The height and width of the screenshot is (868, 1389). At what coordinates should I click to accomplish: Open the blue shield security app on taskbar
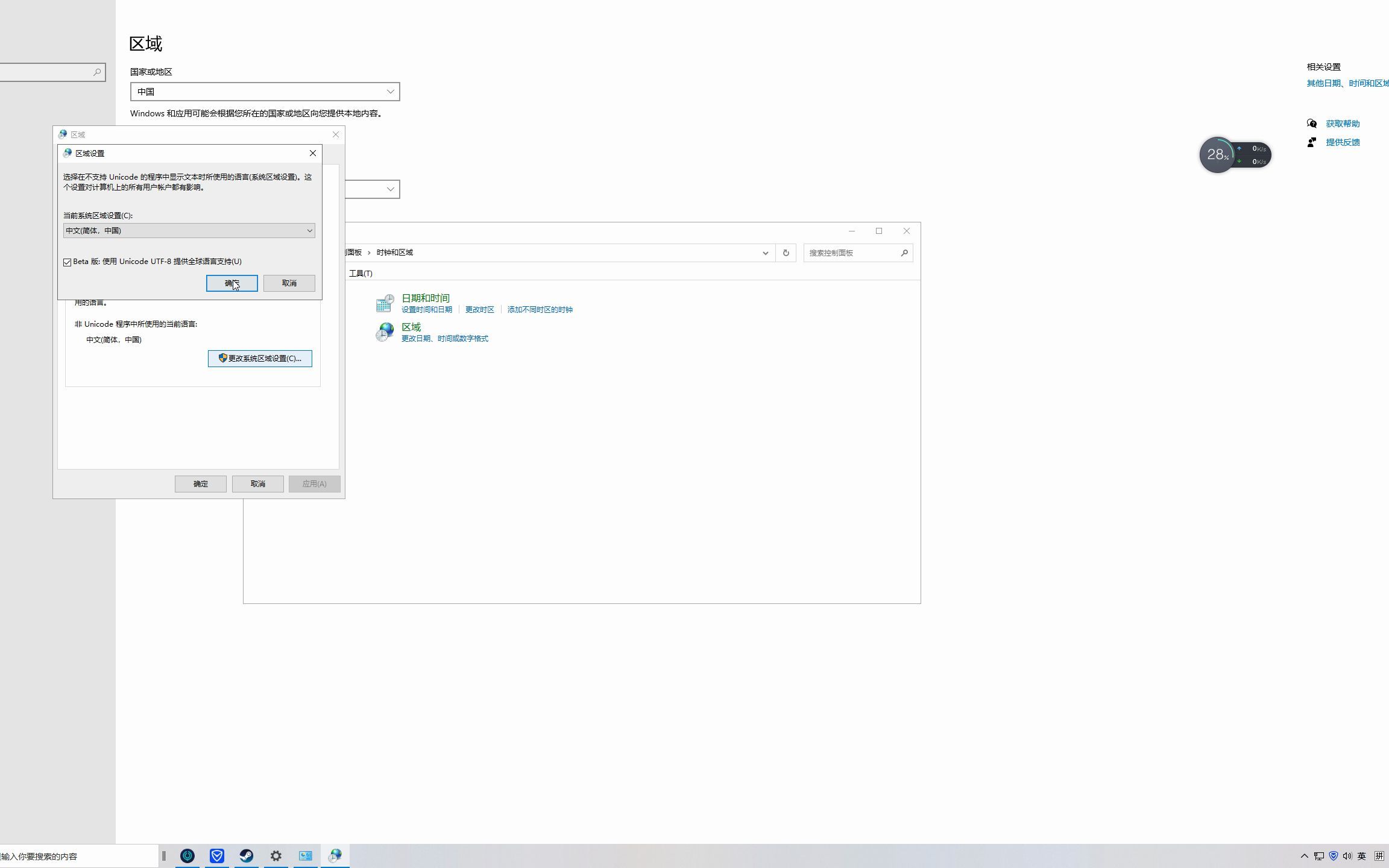(x=217, y=856)
